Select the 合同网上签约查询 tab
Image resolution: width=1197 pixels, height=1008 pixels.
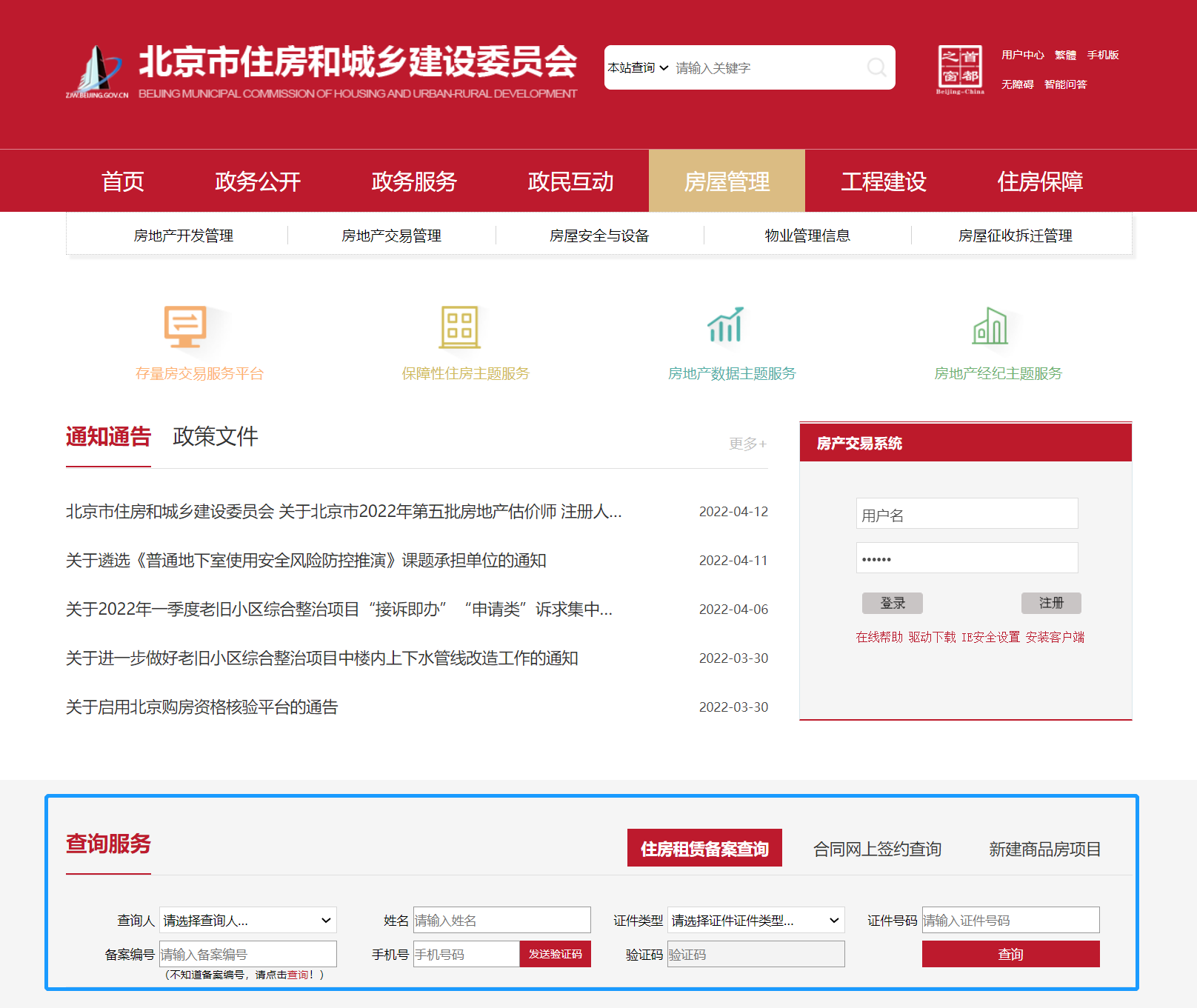877,849
